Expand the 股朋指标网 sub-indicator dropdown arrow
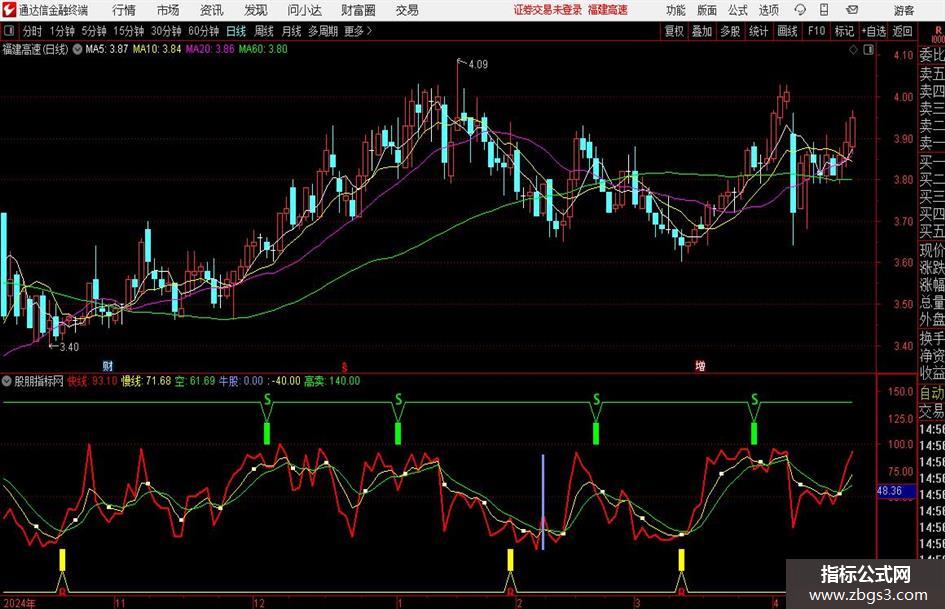Screen dimensions: 945x609 coord(7,381)
